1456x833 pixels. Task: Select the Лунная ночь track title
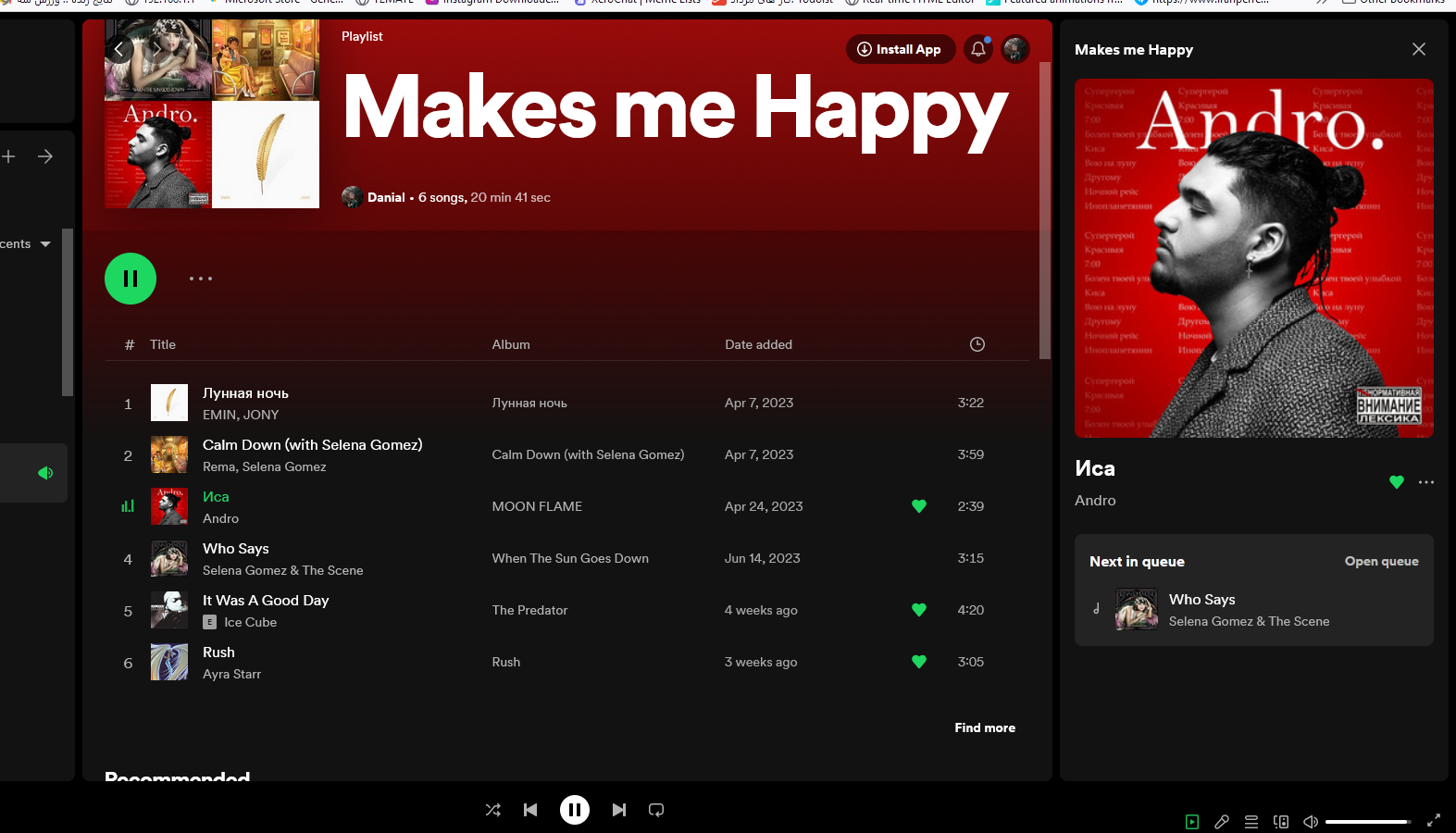pos(245,393)
